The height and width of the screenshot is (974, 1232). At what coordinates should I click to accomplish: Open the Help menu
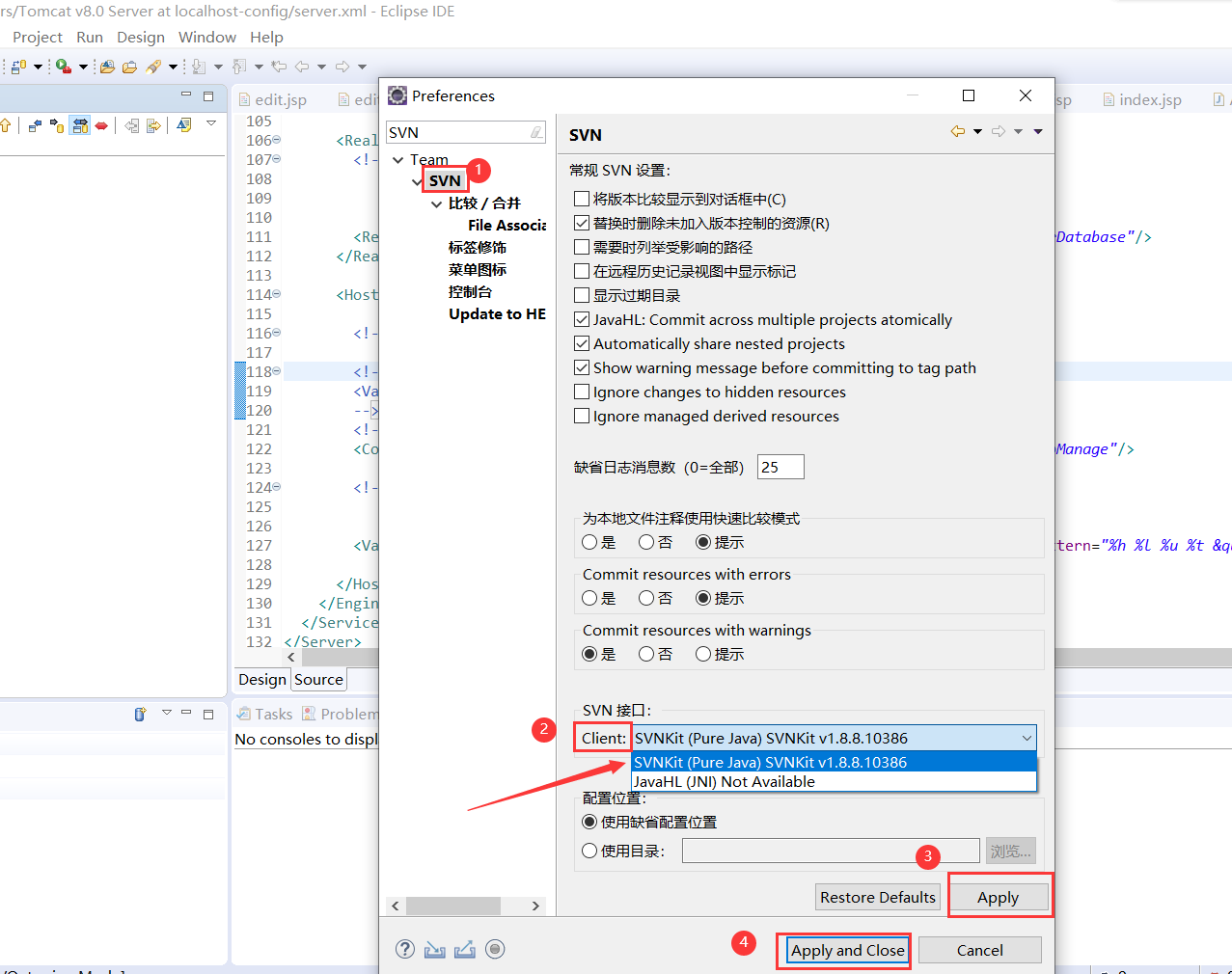click(266, 37)
